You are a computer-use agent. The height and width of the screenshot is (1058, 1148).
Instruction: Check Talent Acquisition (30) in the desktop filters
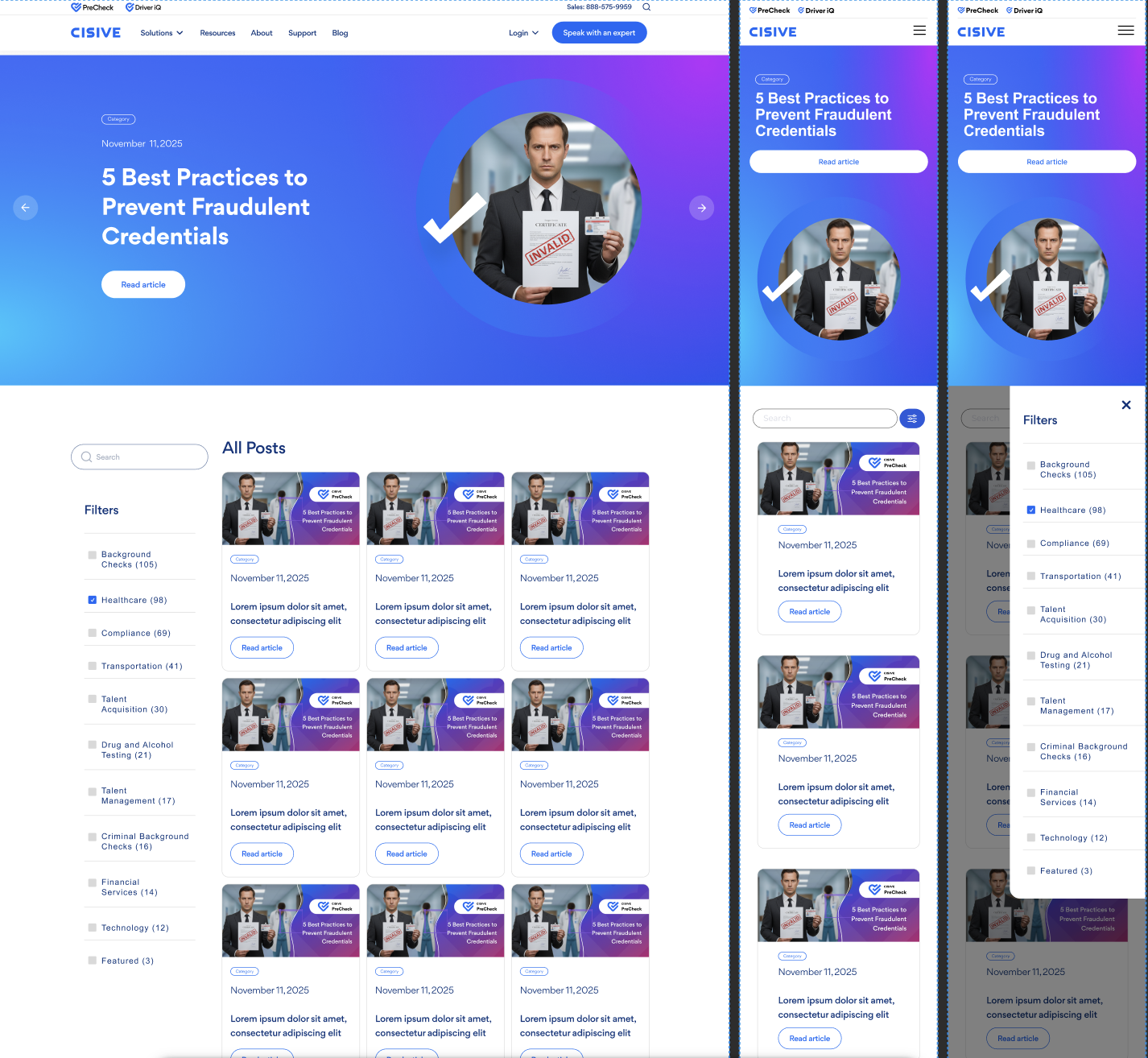(93, 699)
